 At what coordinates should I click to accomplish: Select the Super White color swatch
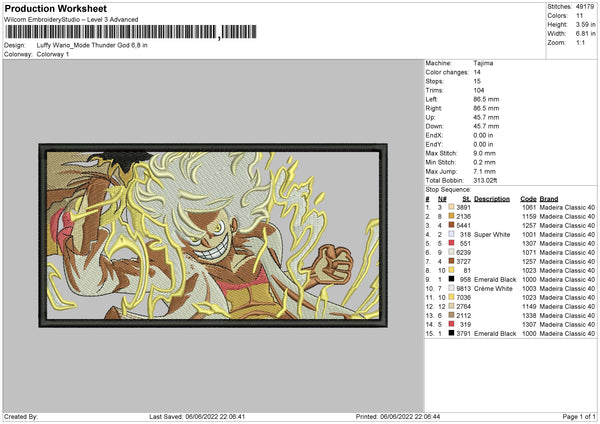coord(451,234)
